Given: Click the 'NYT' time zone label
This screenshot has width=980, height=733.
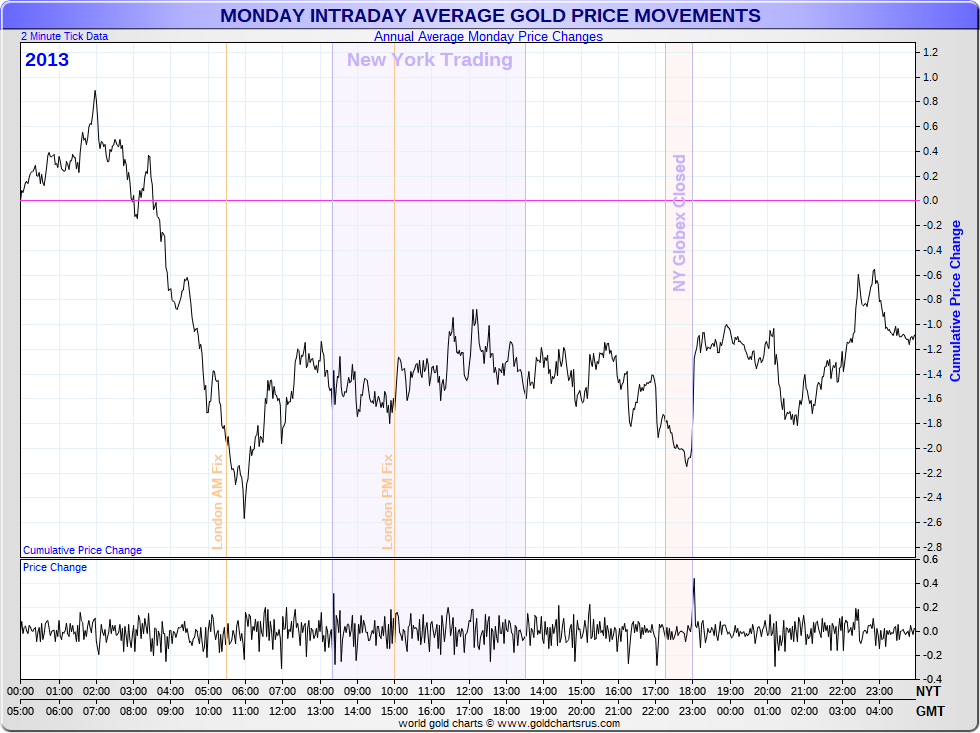Looking at the screenshot, I should [928, 691].
